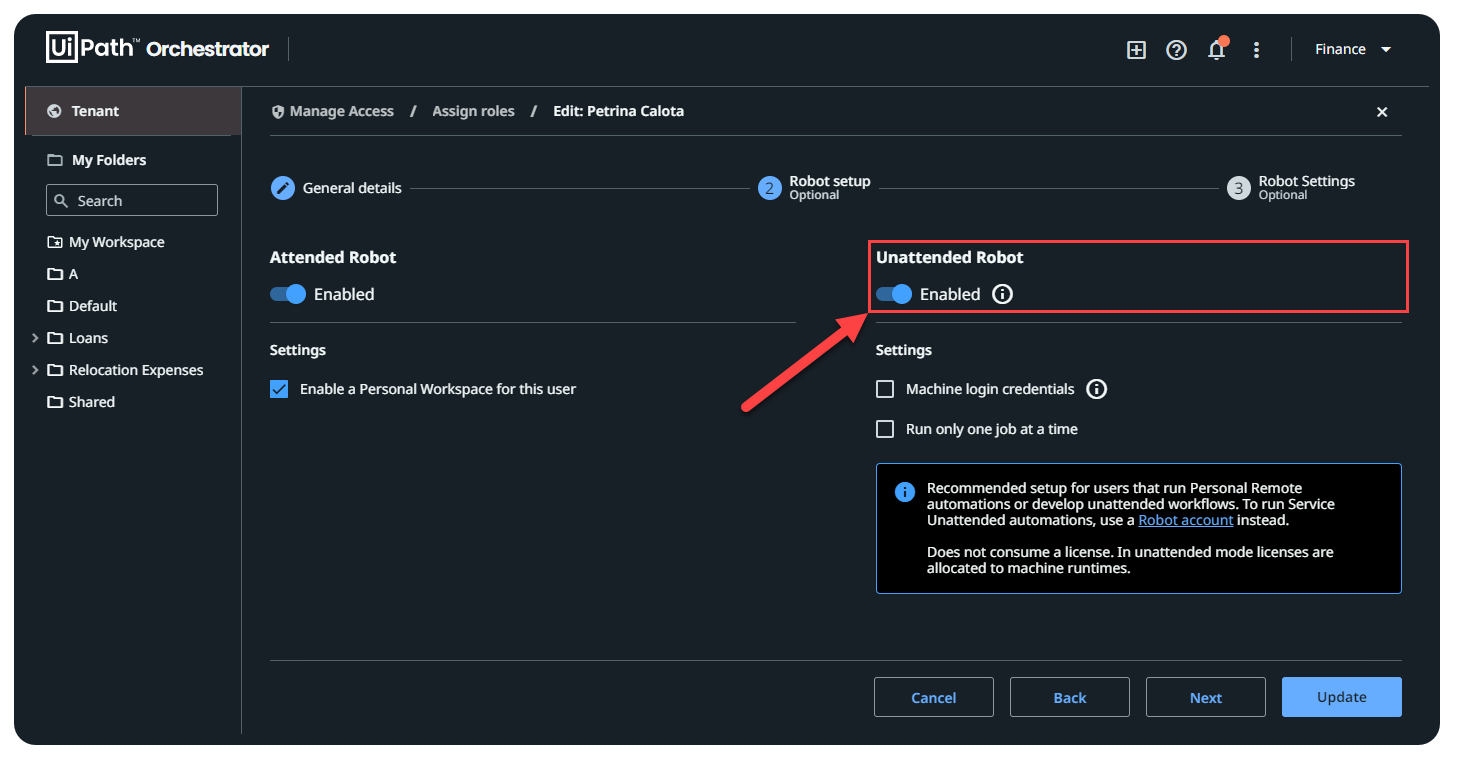Screen dimensions: 1463x759
Task: Toggle the Attended Robot switch
Action: point(287,294)
